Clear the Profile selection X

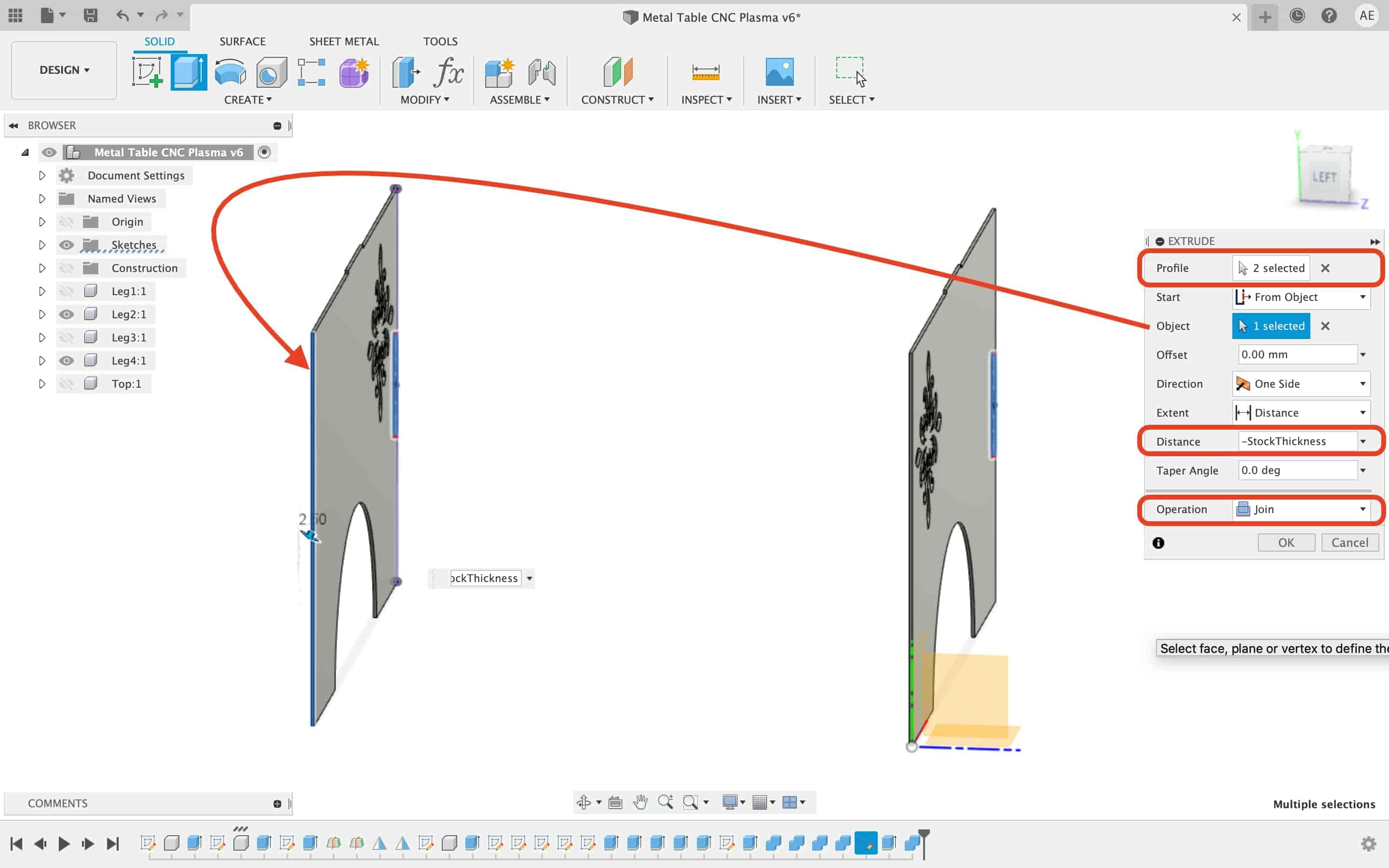pyautogui.click(x=1325, y=268)
